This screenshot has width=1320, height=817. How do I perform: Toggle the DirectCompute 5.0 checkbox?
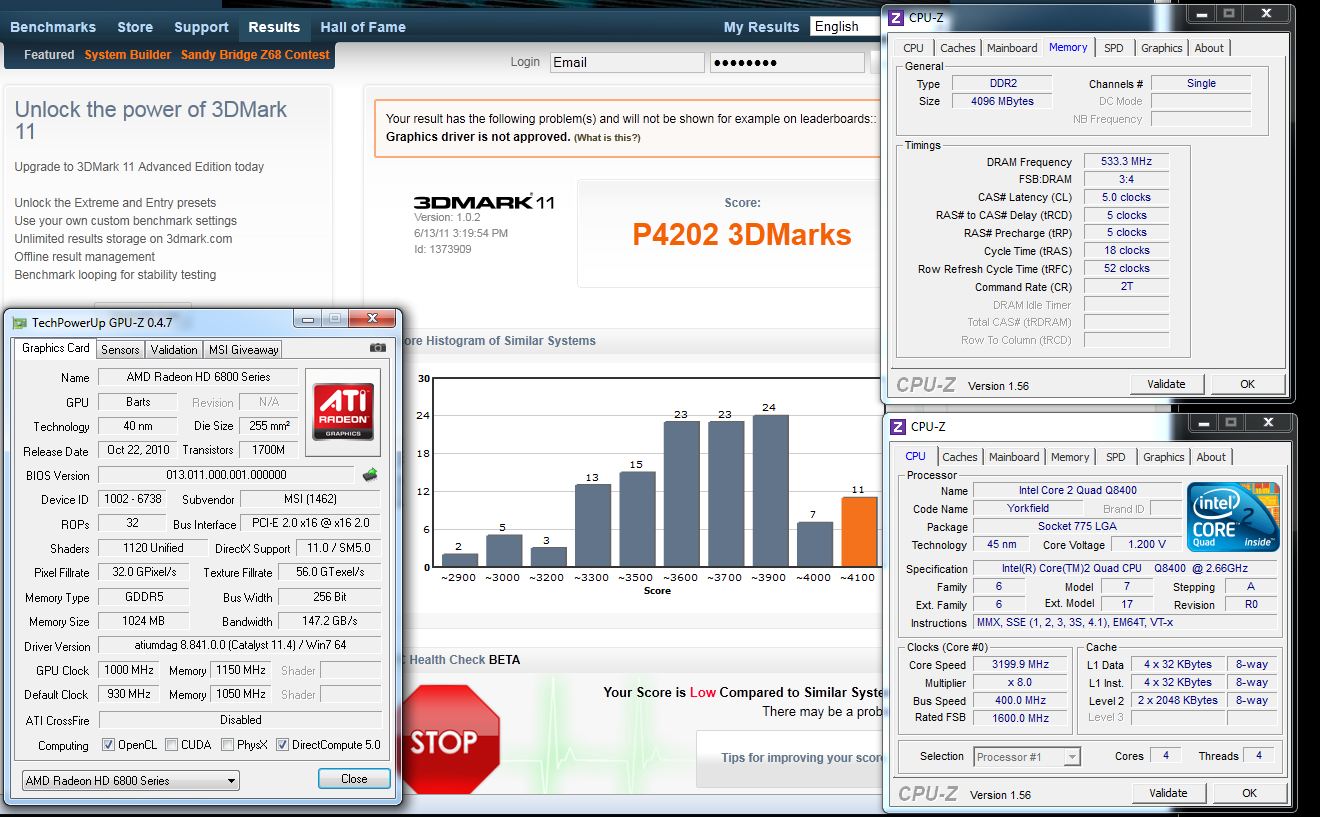click(282, 745)
